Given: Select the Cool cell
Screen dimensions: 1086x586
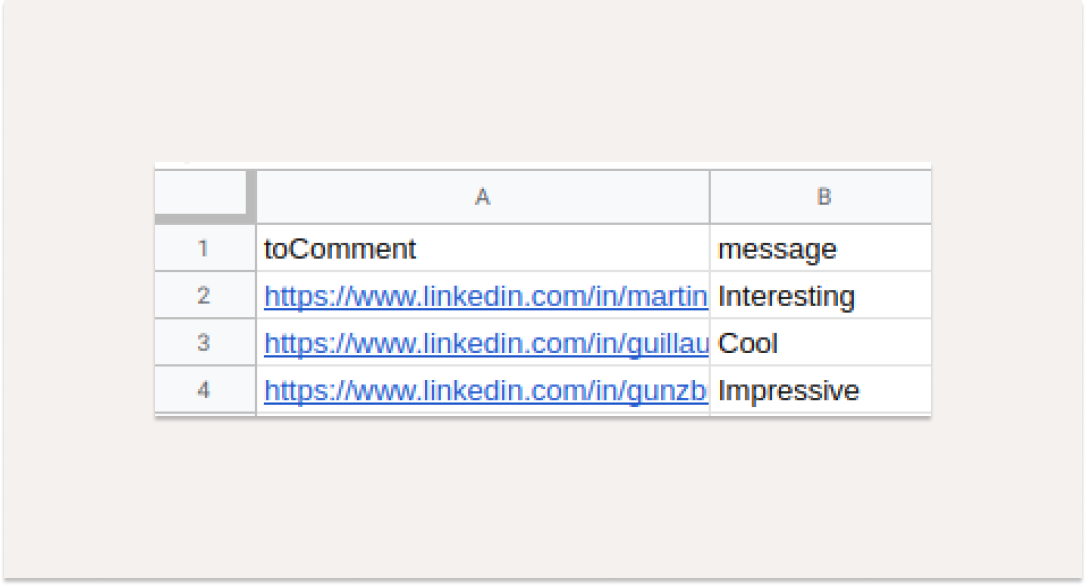Looking at the screenshot, I should coord(821,342).
